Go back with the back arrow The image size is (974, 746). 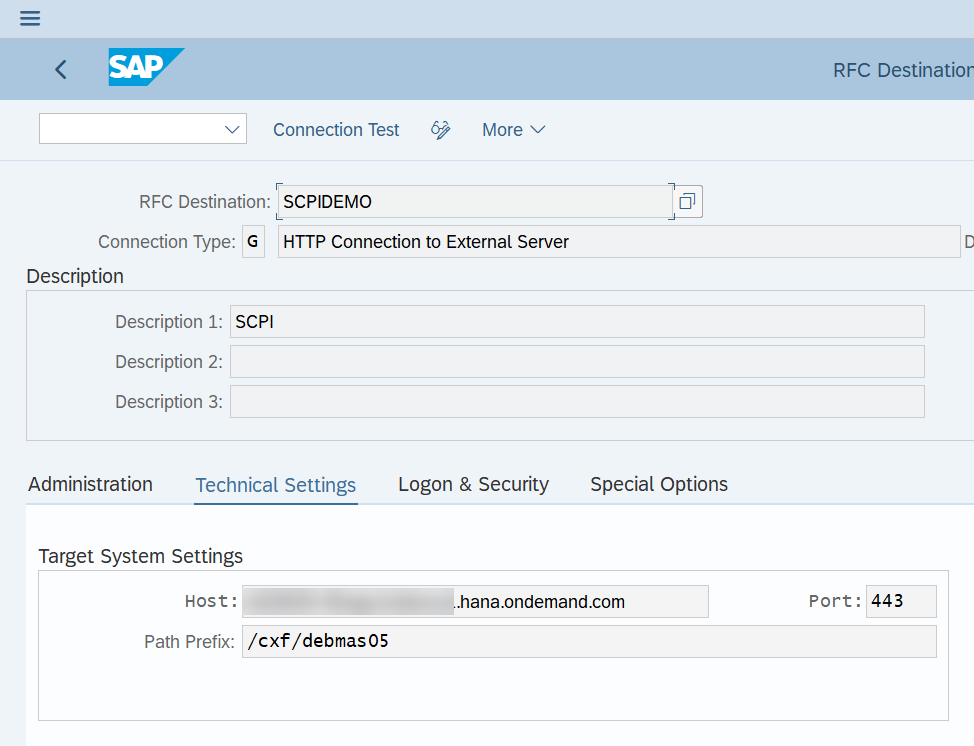[60, 70]
